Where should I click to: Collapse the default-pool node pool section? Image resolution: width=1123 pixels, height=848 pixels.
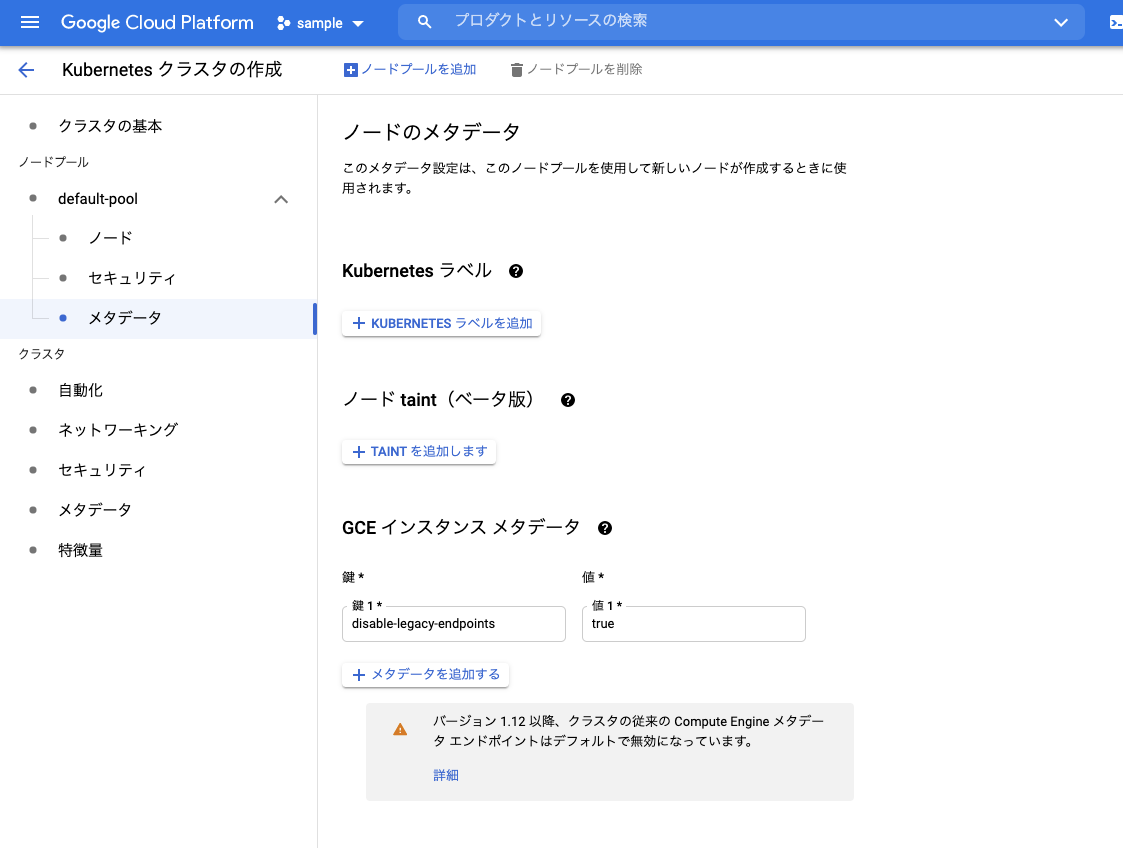pos(281,199)
